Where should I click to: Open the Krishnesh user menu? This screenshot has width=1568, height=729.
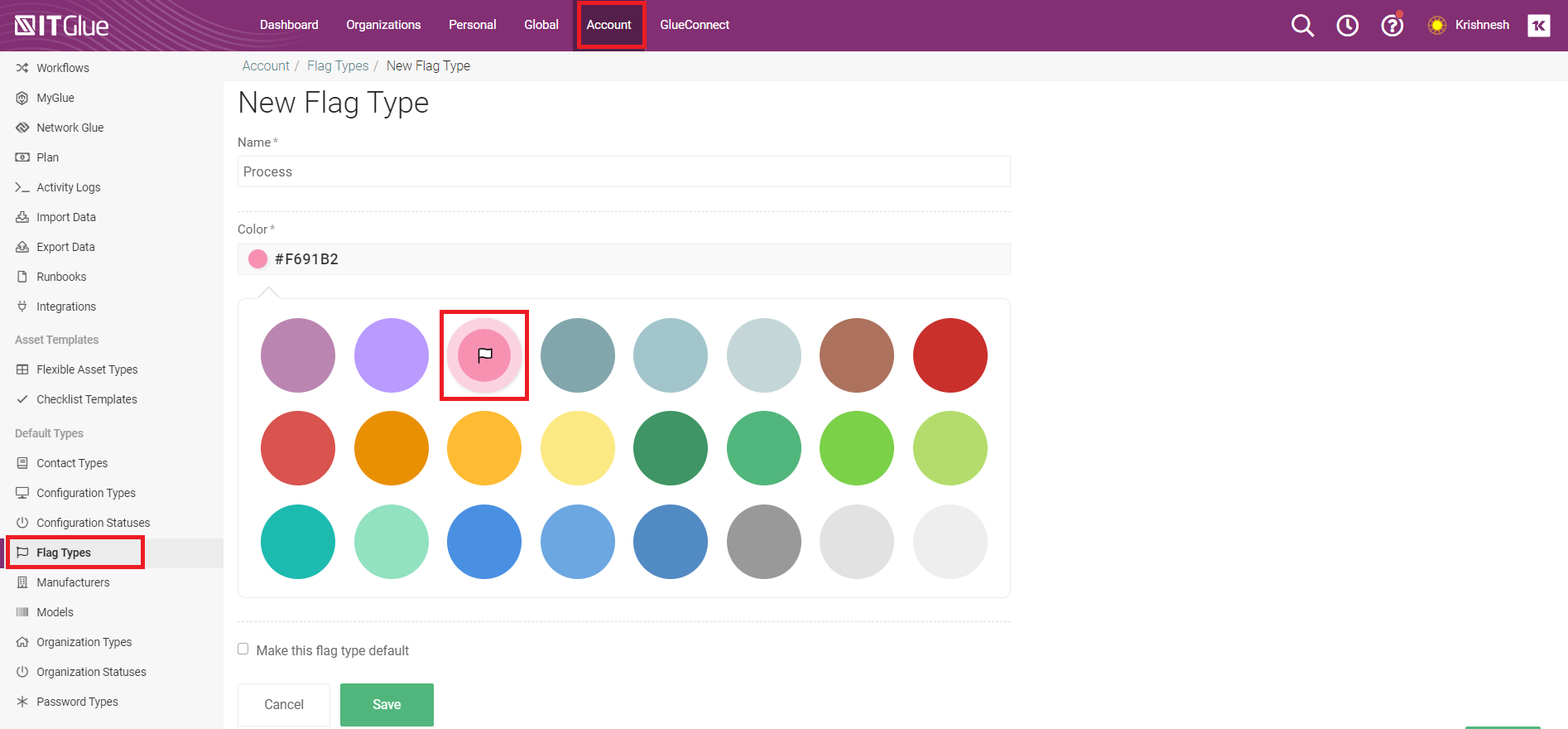pos(1481,25)
